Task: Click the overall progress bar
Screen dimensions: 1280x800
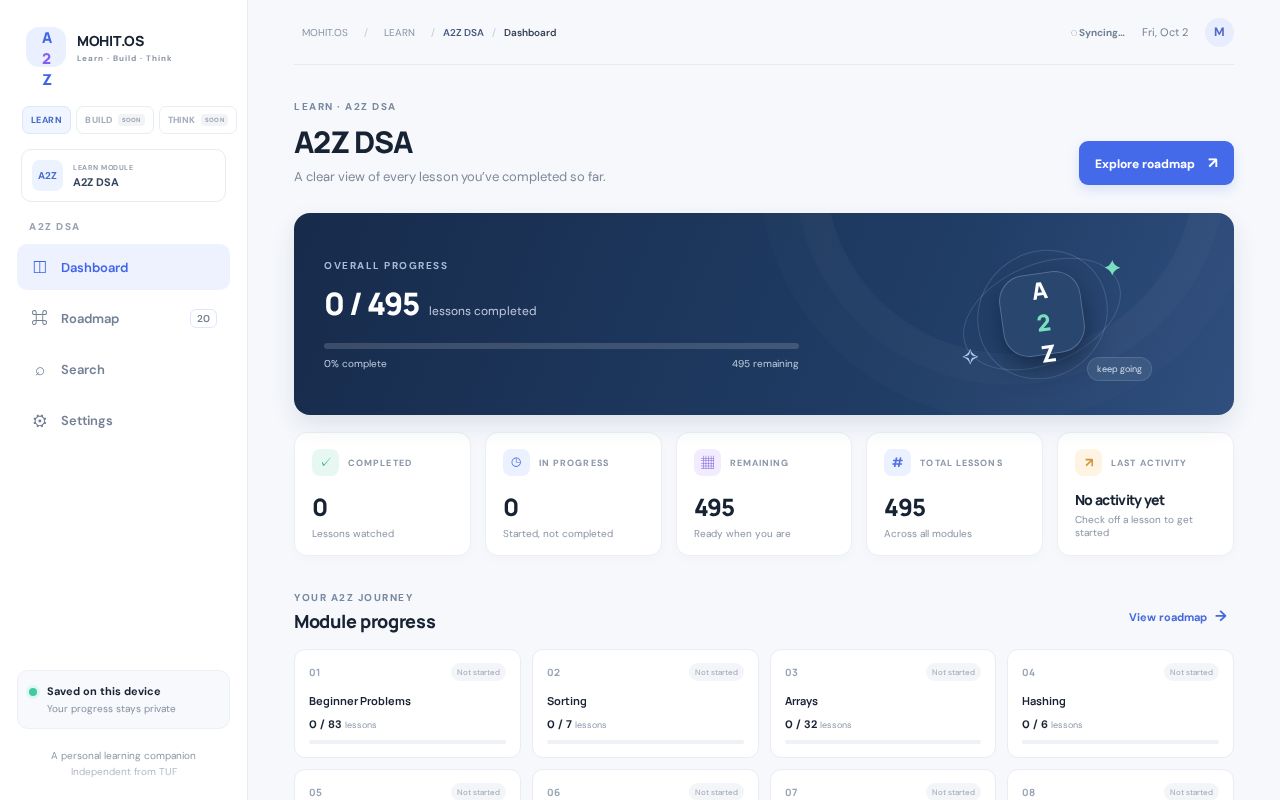Action: [x=561, y=346]
